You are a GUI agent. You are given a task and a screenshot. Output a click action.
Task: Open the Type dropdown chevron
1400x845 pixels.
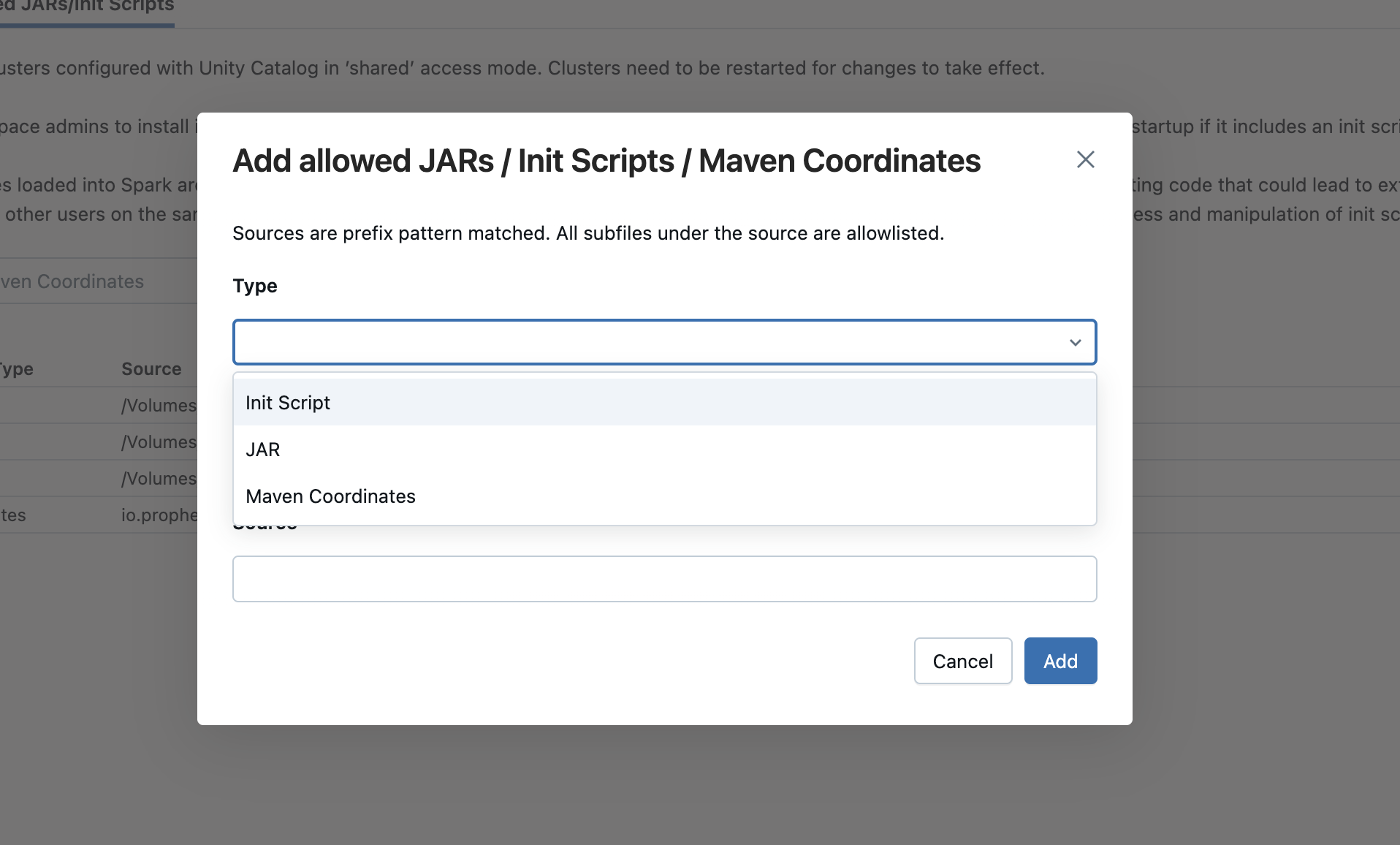coord(1075,342)
